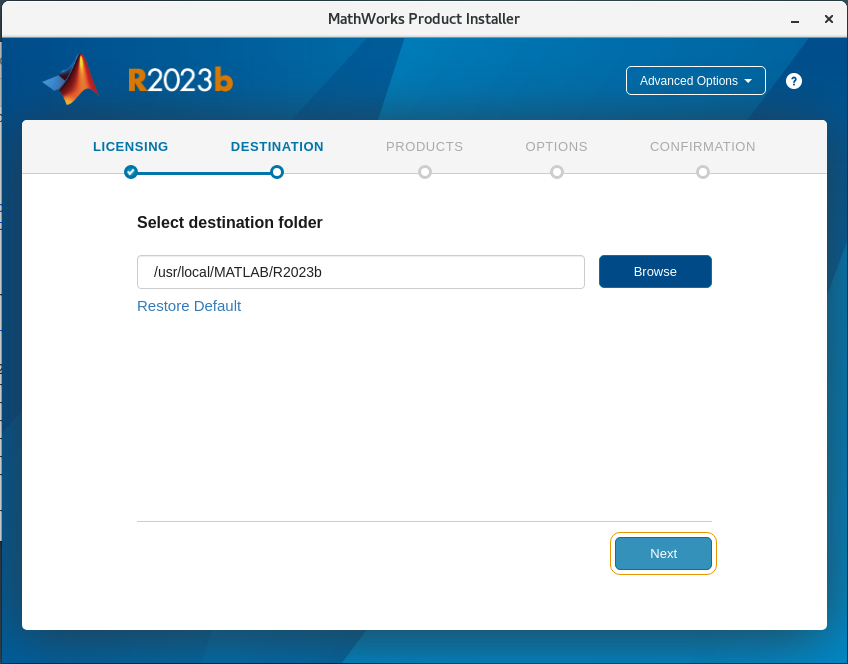Viewport: 848px width, 664px height.
Task: Click the Browse button
Action: coord(655,271)
